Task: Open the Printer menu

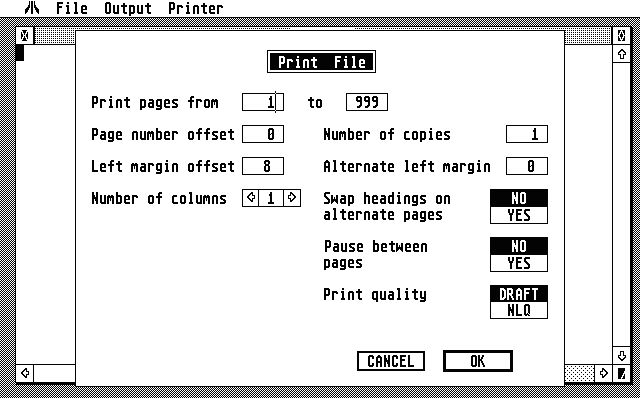Action: point(196,8)
